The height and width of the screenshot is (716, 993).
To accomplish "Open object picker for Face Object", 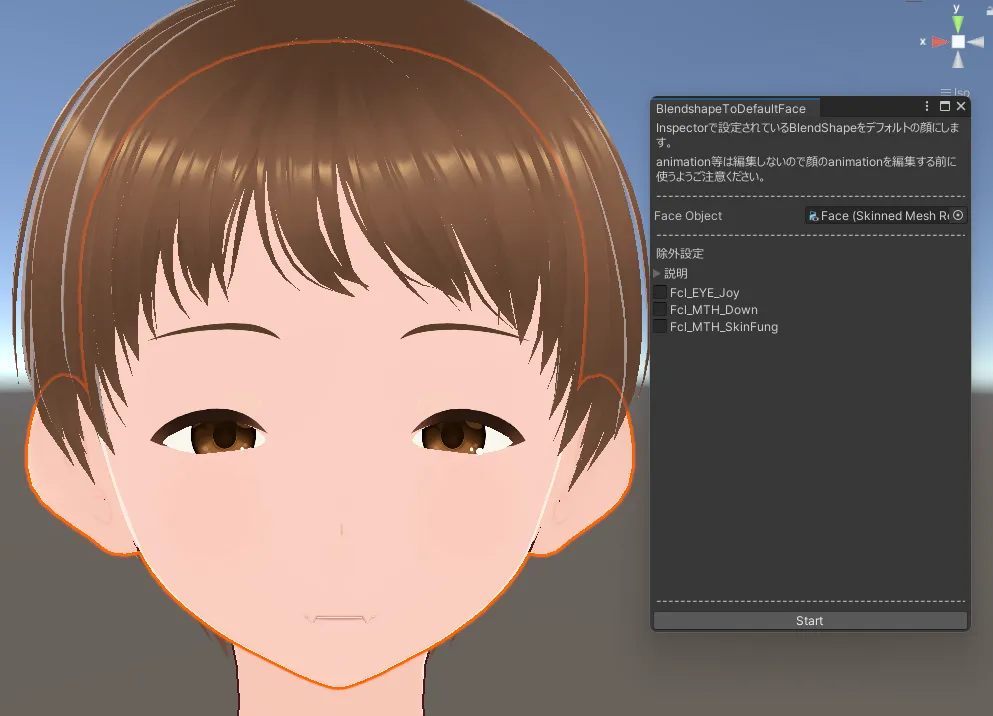I will click(x=958, y=215).
